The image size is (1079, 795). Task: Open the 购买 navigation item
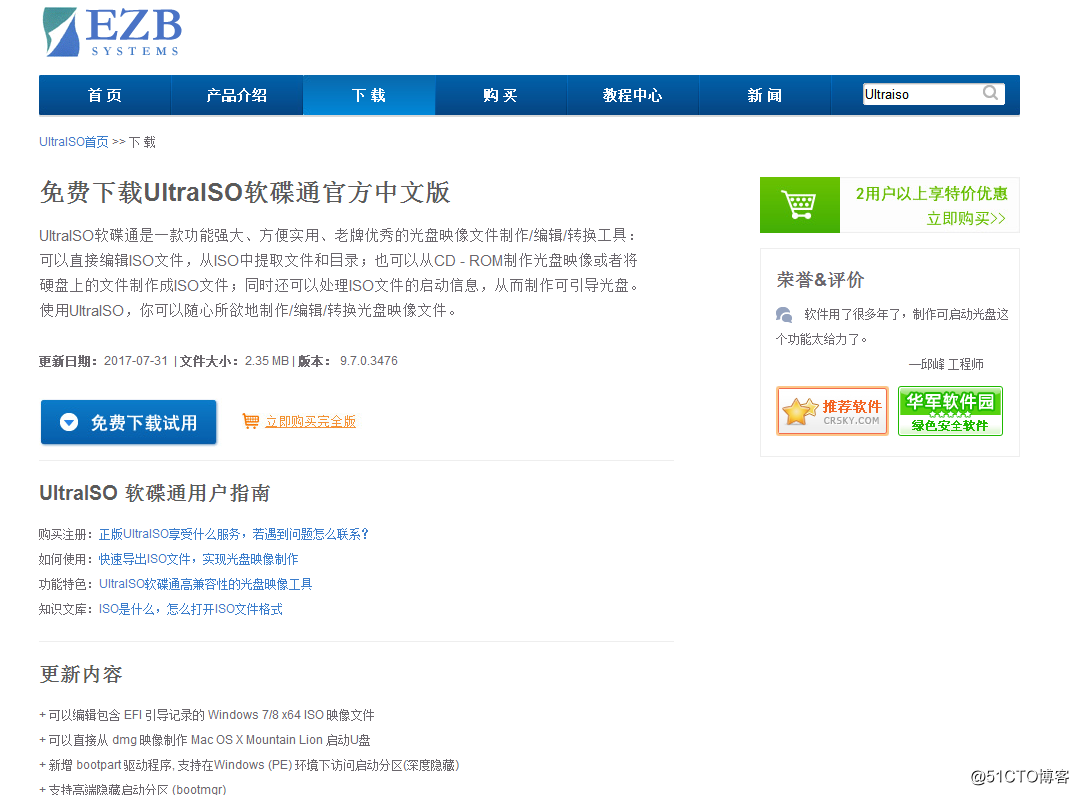pos(500,95)
